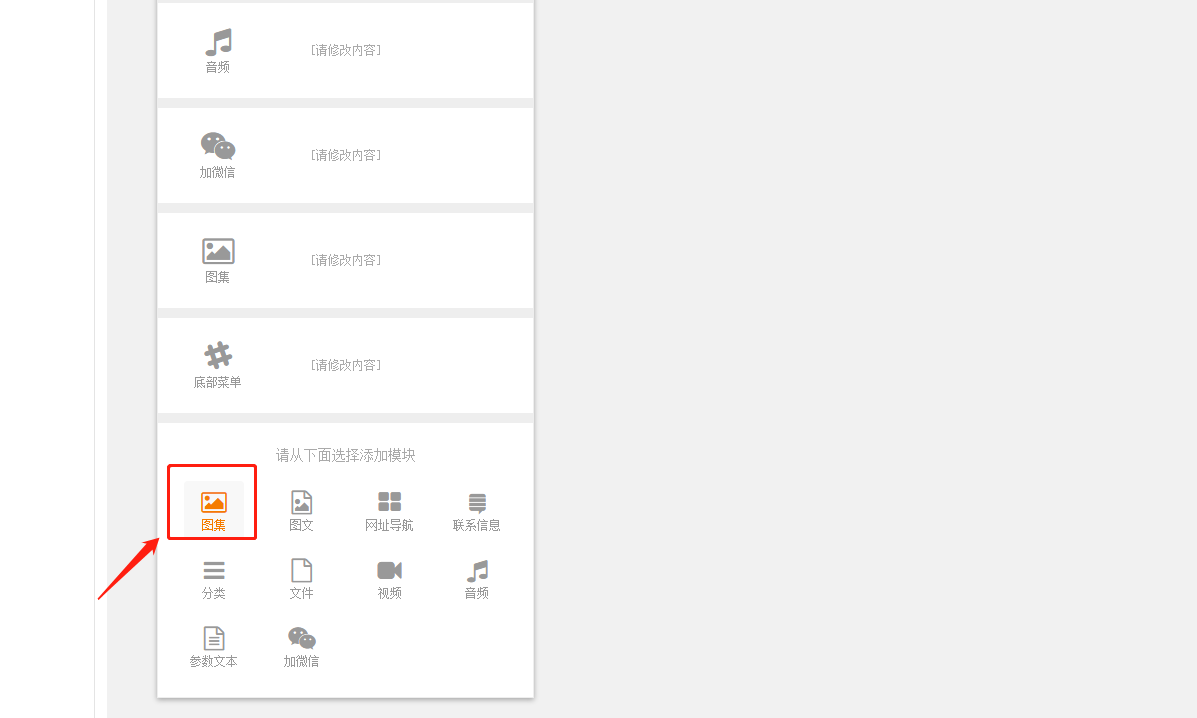Viewport: 1197px width, 718px height.
Task: Click the music note icon in the 音频 card
Action: [x=218, y=42]
